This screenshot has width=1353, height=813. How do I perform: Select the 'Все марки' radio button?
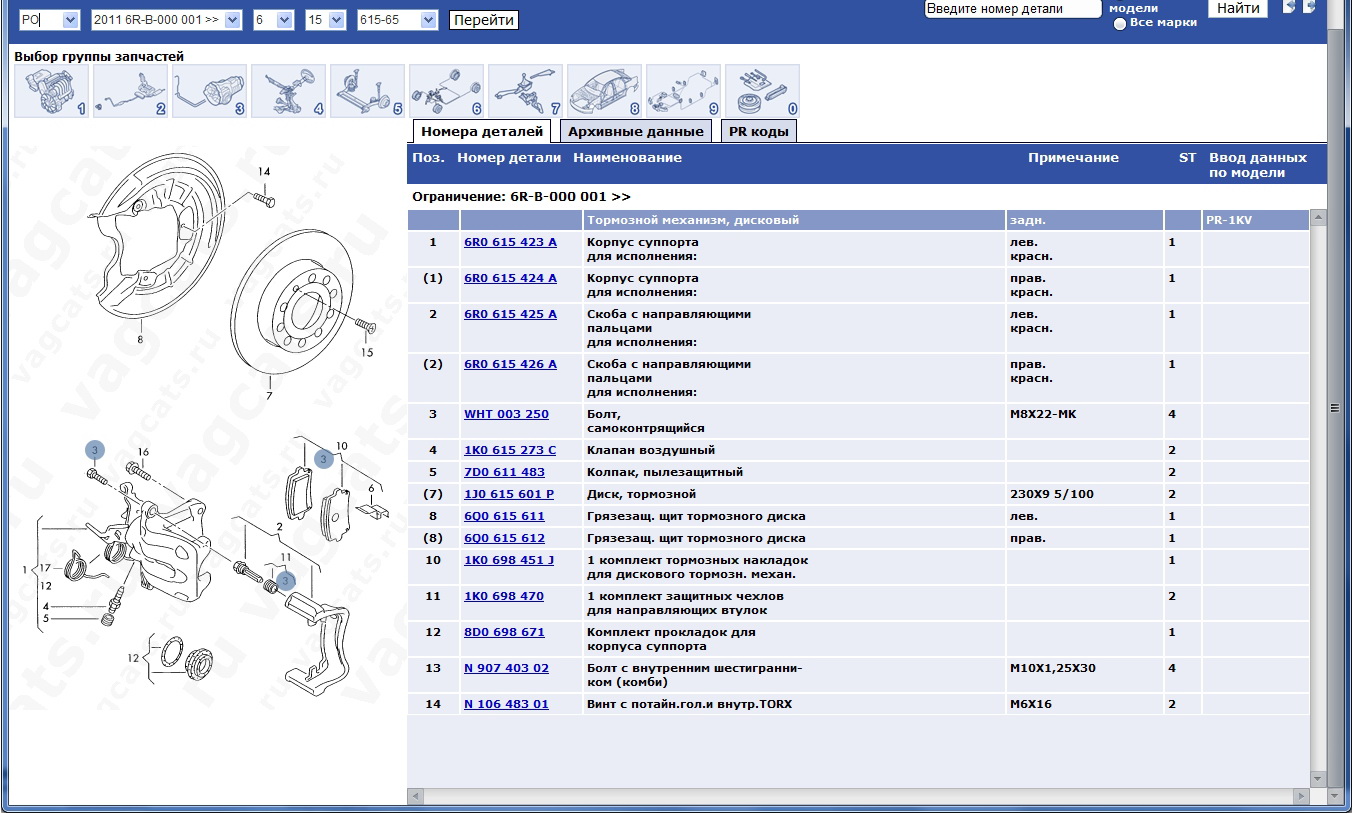point(1120,23)
